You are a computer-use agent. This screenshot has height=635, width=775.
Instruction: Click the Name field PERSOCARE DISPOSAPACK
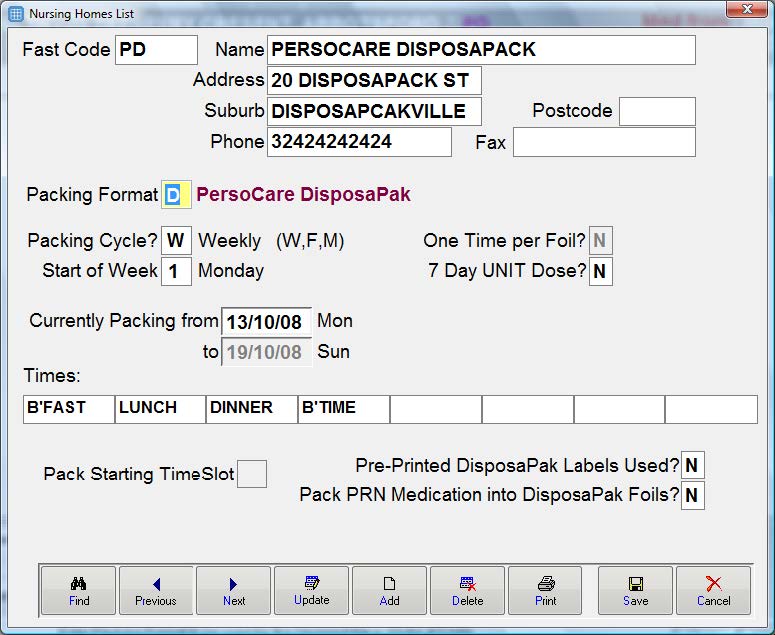click(x=481, y=50)
